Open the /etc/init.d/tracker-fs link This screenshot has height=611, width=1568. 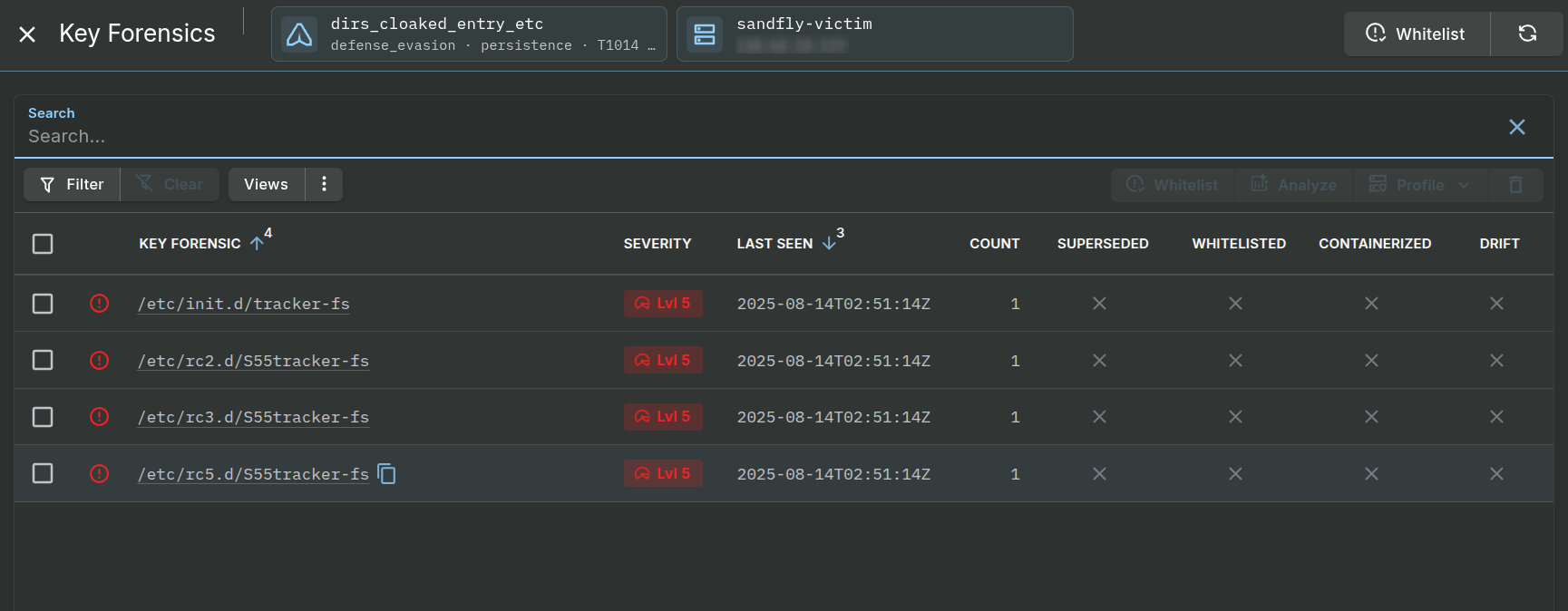244,304
